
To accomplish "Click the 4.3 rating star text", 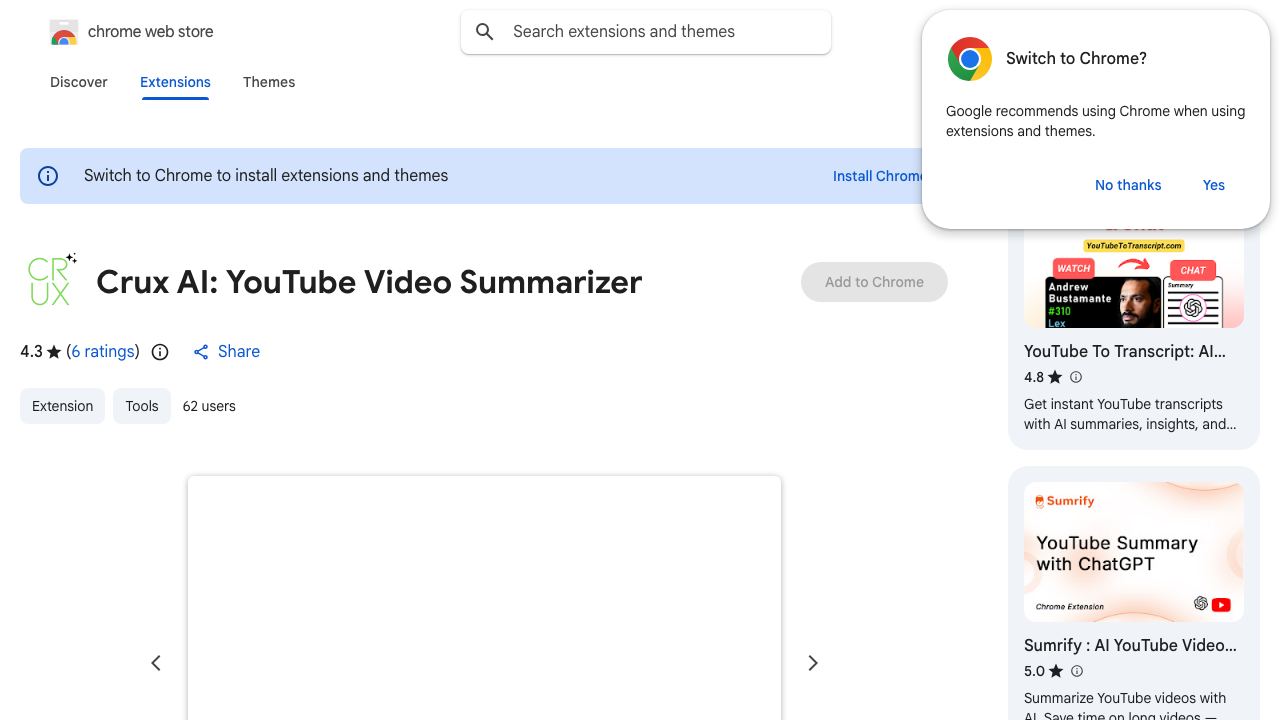I will point(40,352).
